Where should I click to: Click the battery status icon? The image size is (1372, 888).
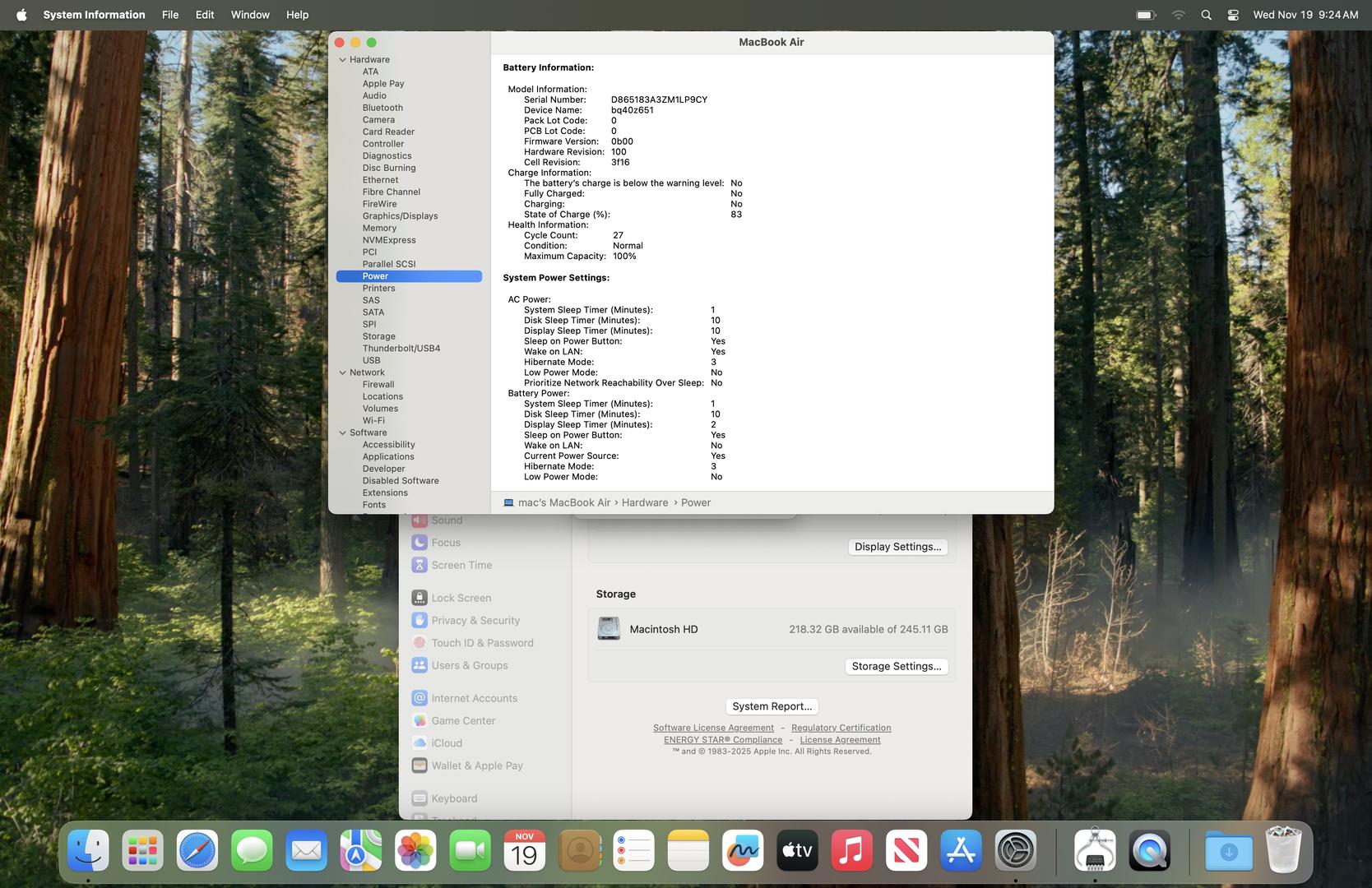1146,15
